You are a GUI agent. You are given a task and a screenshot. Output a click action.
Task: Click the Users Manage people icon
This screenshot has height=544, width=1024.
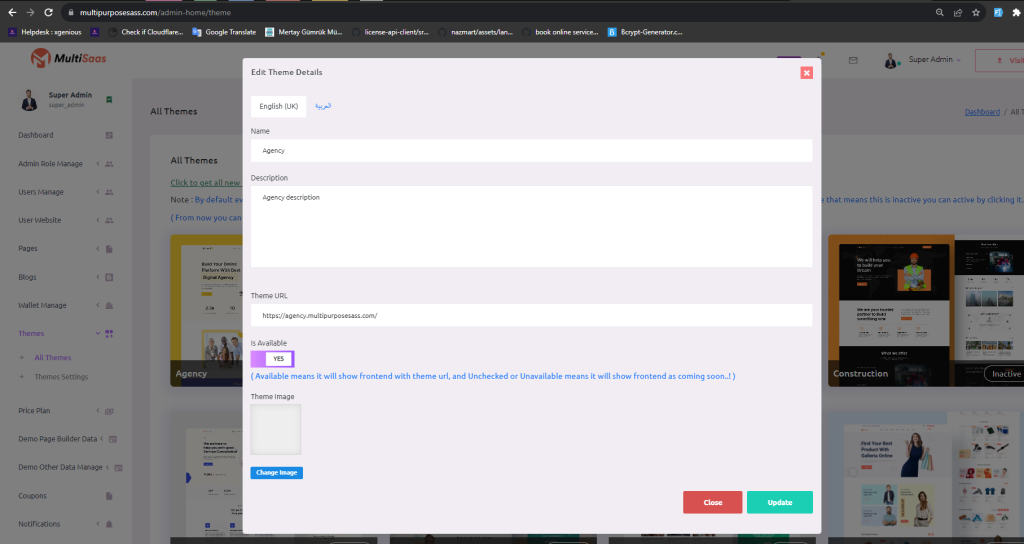pyautogui.click(x=109, y=192)
